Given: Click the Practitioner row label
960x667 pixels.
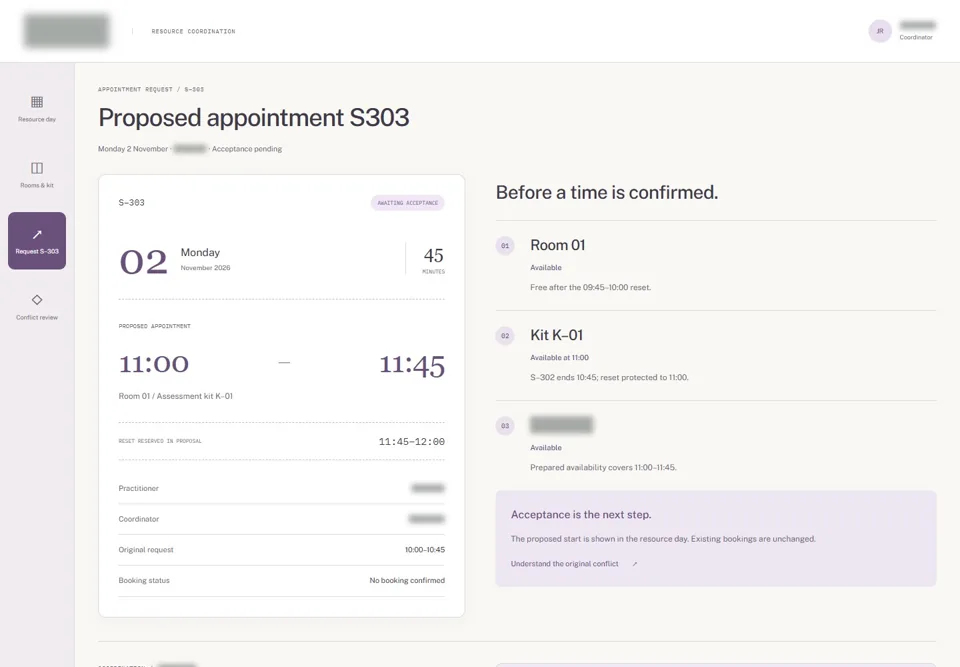Looking at the screenshot, I should pos(138,489).
